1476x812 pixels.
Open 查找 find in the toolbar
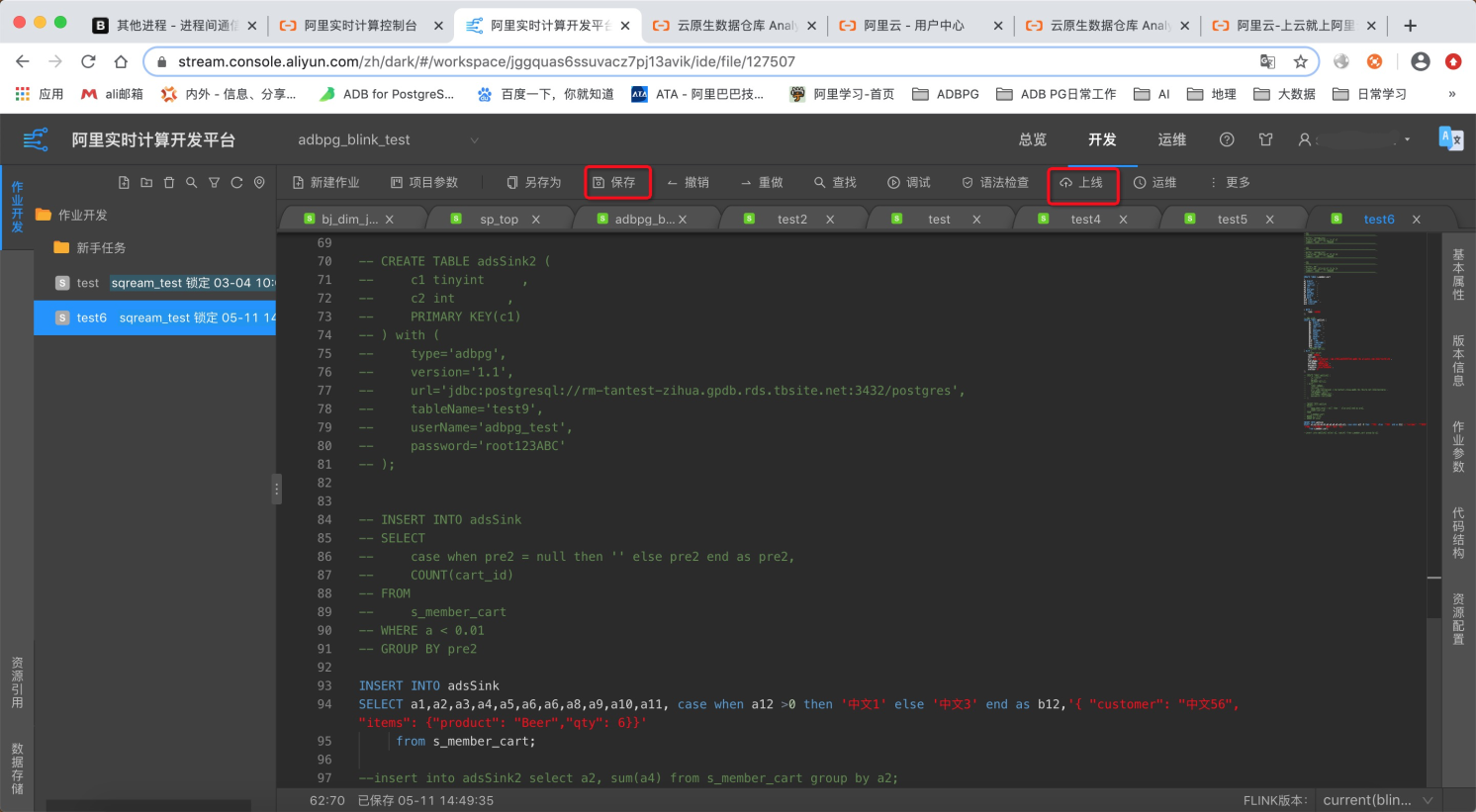[835, 183]
